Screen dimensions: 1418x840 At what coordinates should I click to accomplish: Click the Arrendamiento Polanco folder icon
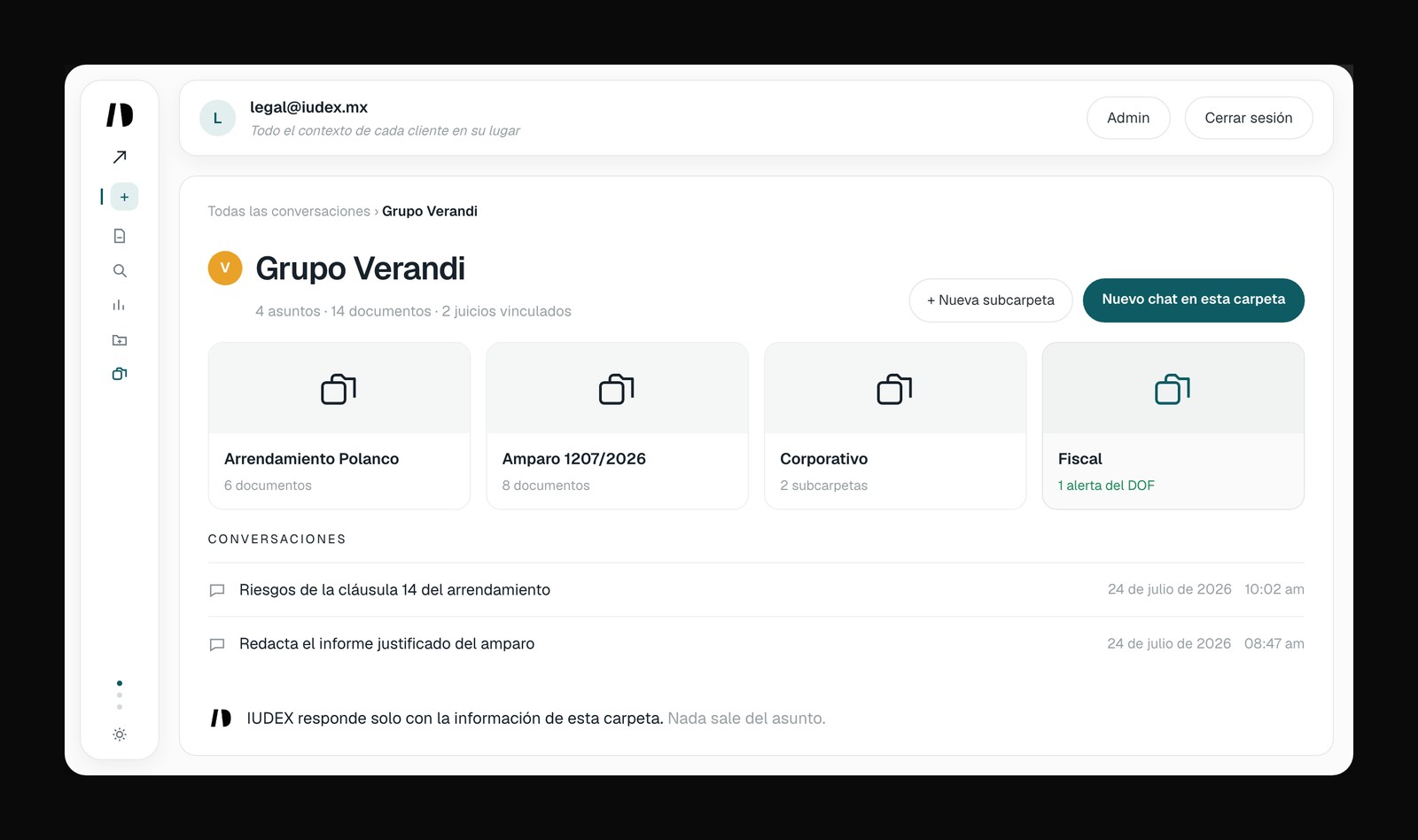tap(339, 389)
